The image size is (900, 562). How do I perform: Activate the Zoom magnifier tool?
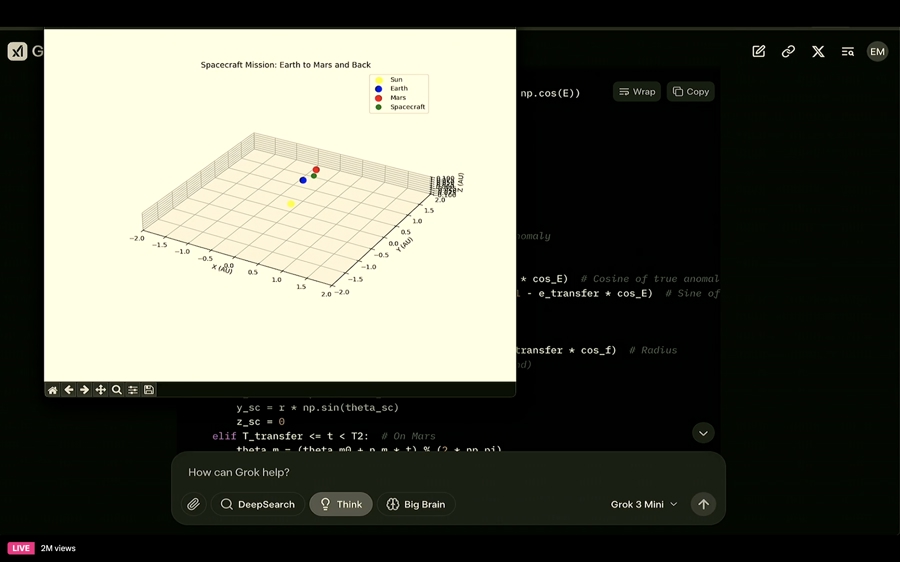117,390
